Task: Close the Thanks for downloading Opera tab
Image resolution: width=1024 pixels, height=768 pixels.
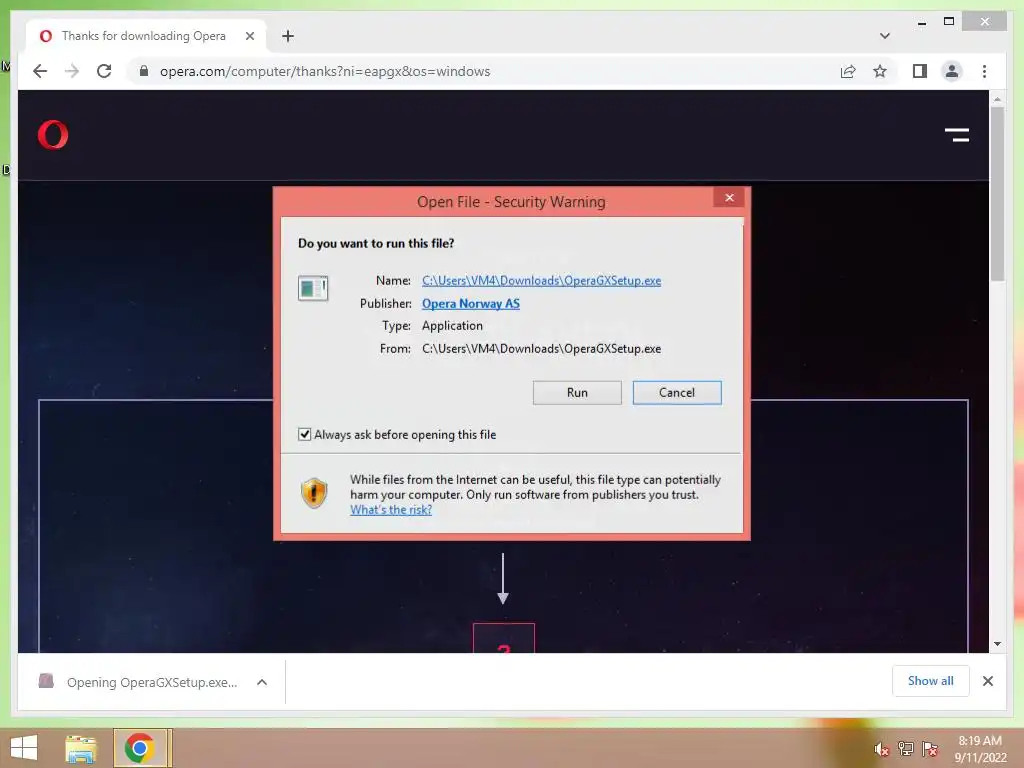Action: coord(249,36)
